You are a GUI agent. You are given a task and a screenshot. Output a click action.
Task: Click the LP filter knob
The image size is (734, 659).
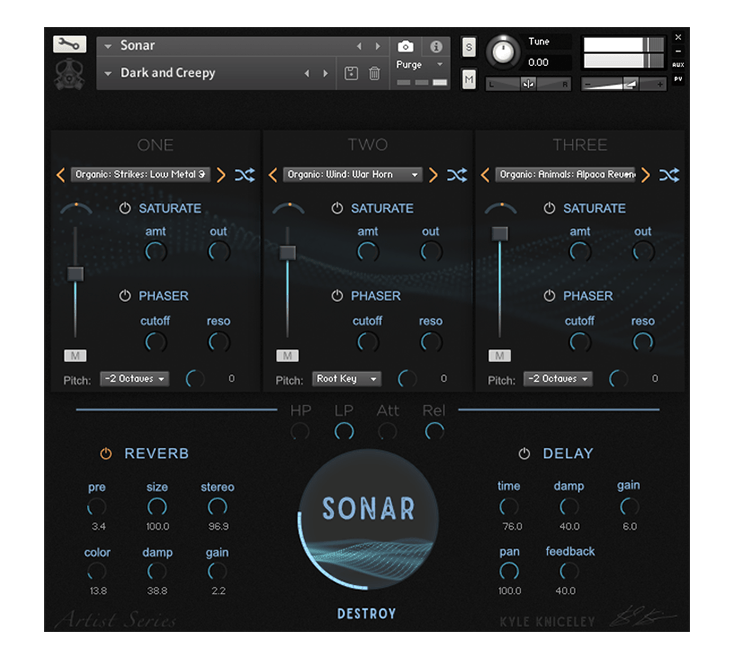click(x=344, y=432)
